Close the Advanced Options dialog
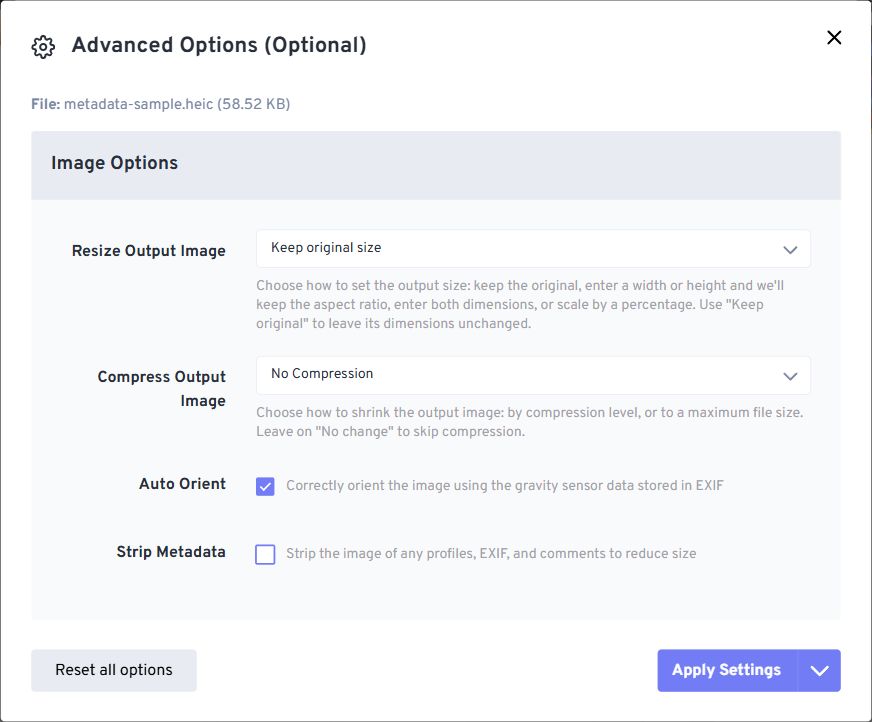Screen dimensions: 872x722 [x=834, y=38]
